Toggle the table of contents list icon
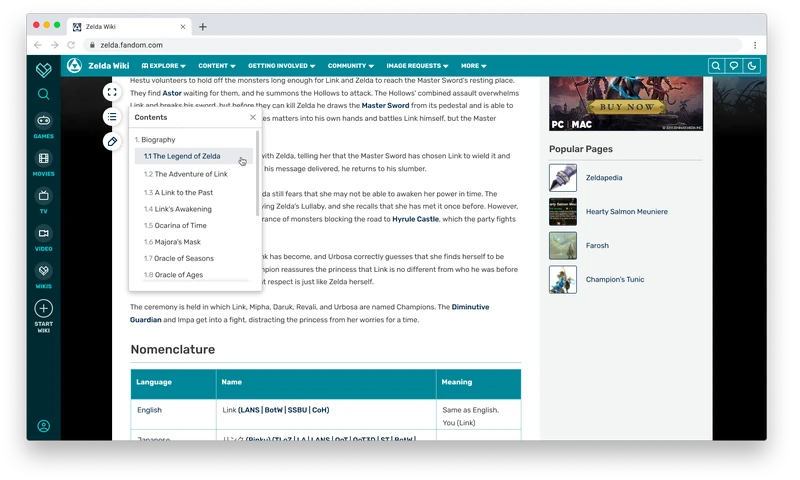 tap(112, 117)
